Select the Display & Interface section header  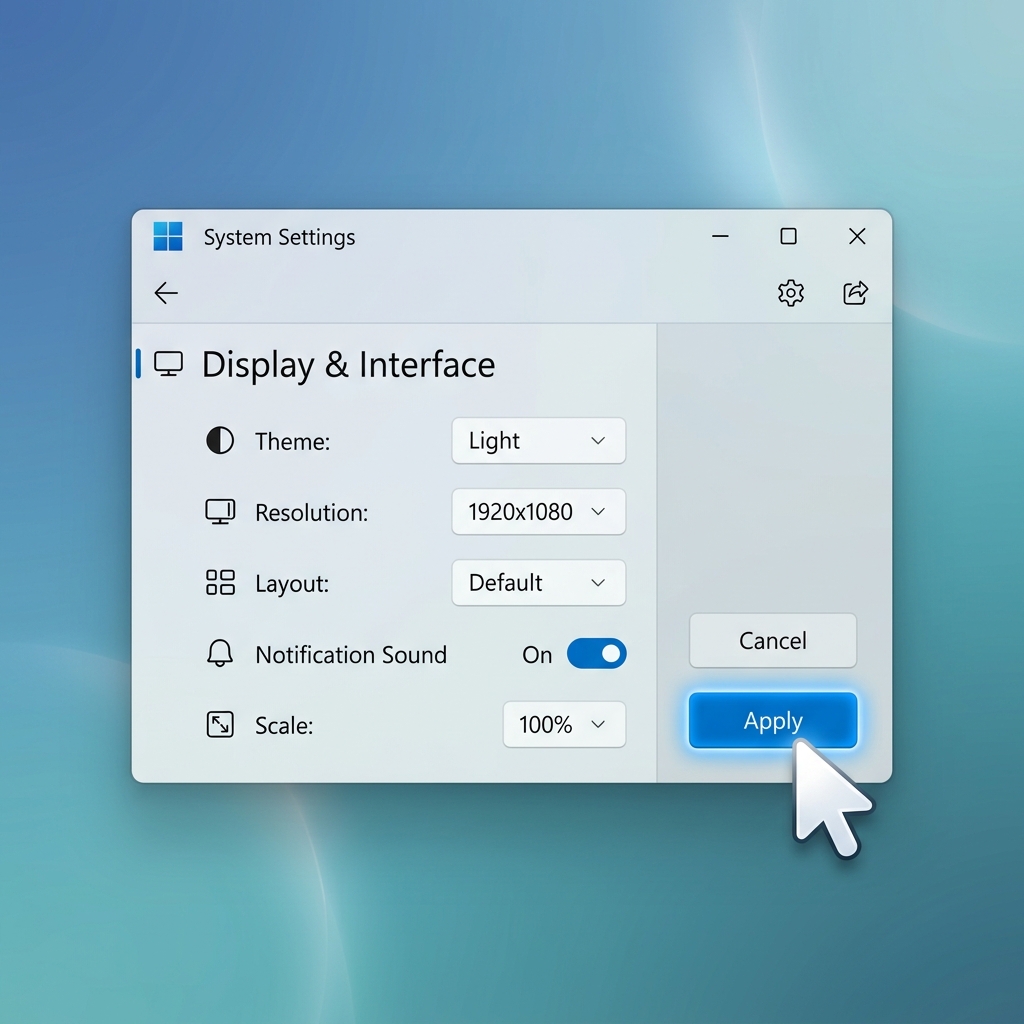click(348, 364)
